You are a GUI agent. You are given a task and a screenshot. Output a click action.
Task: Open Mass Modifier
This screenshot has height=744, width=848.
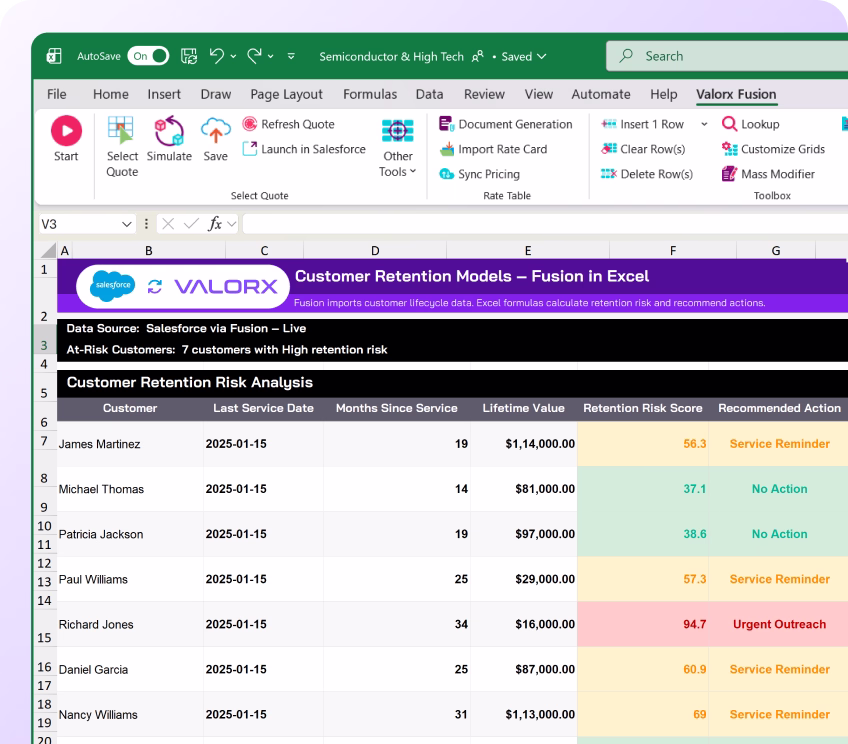(x=768, y=174)
